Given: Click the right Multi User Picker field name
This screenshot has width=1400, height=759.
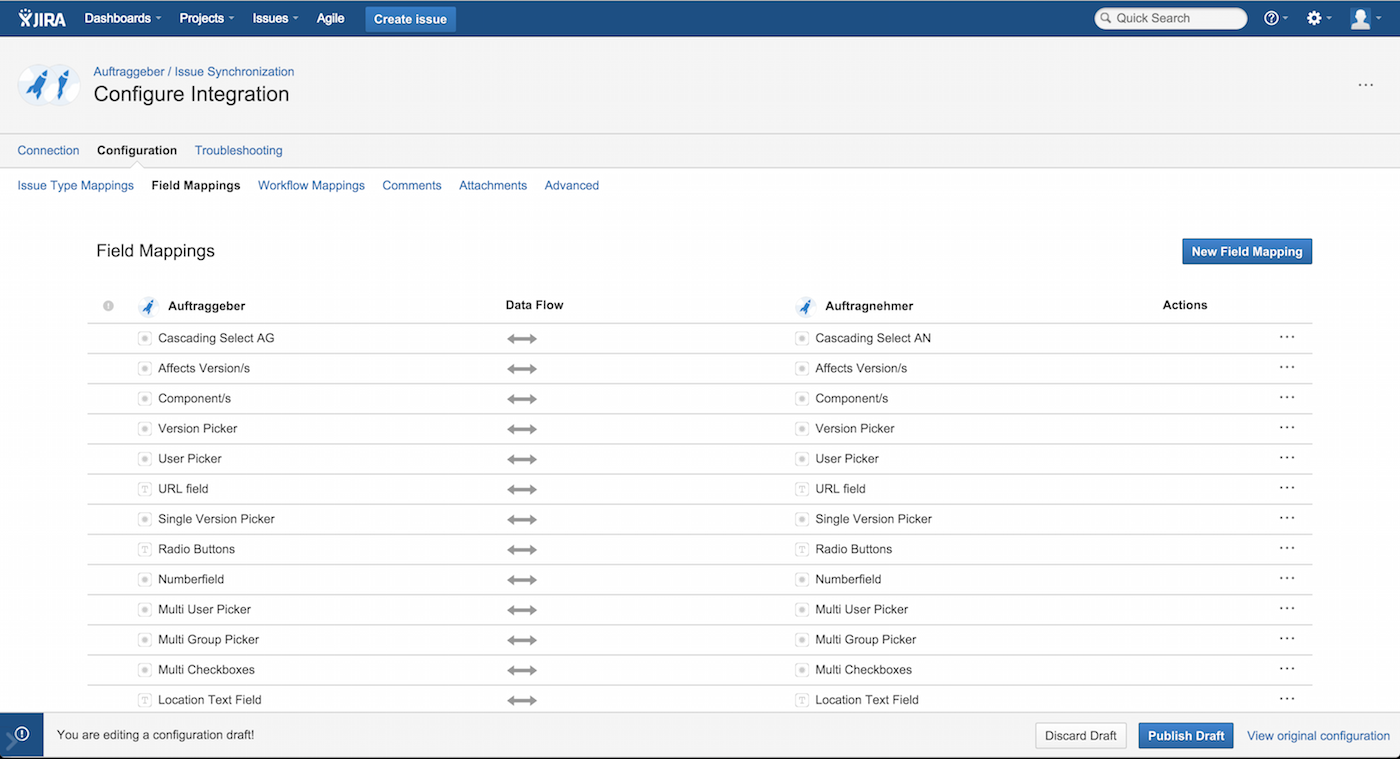Looking at the screenshot, I should coord(862,609).
